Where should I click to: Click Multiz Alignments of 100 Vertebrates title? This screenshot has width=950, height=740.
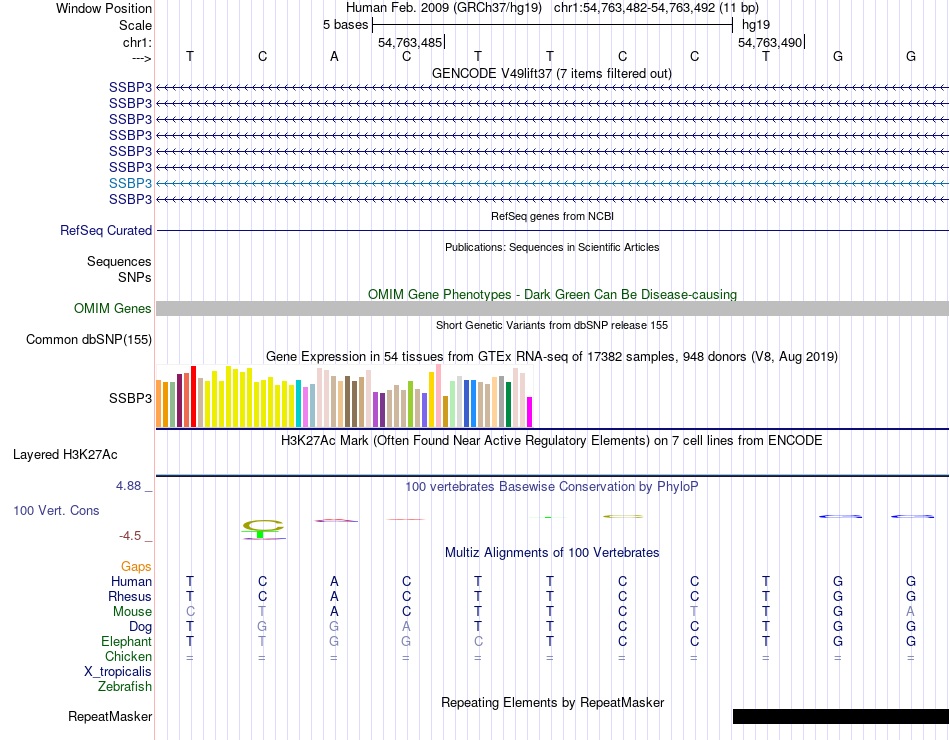(x=552, y=553)
